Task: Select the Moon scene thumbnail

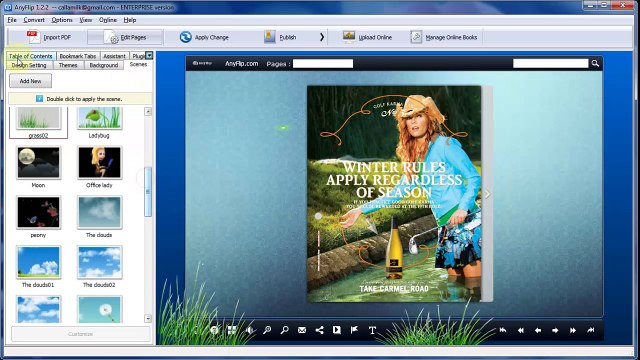Action: (x=38, y=163)
